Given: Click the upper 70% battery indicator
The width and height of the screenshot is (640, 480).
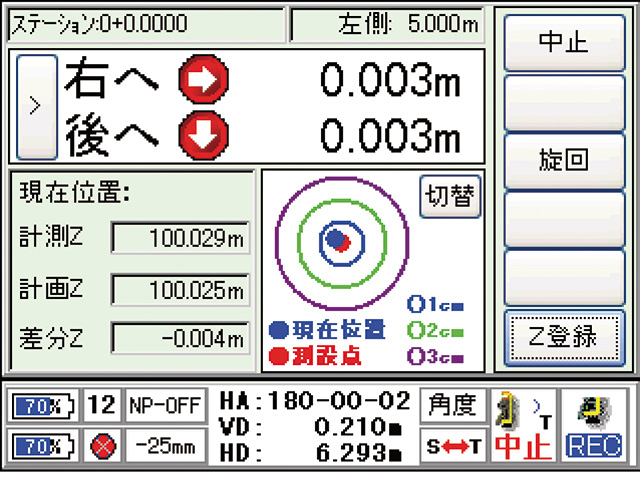Looking at the screenshot, I should tap(42, 406).
